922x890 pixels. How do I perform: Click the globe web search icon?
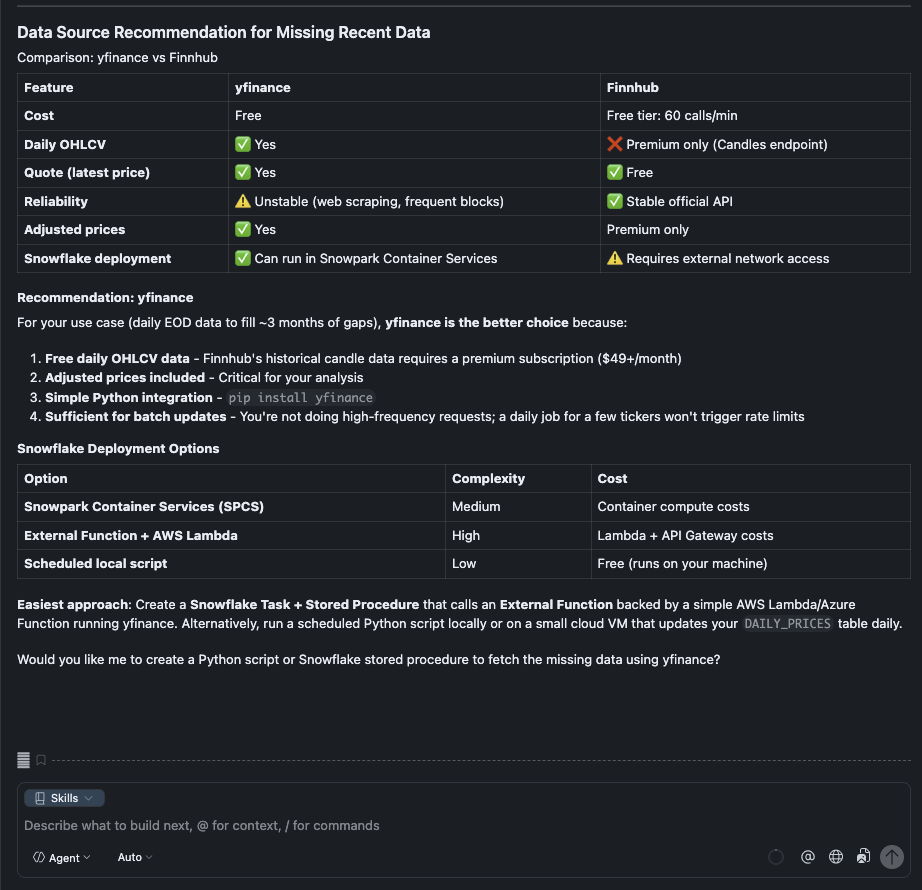click(836, 857)
